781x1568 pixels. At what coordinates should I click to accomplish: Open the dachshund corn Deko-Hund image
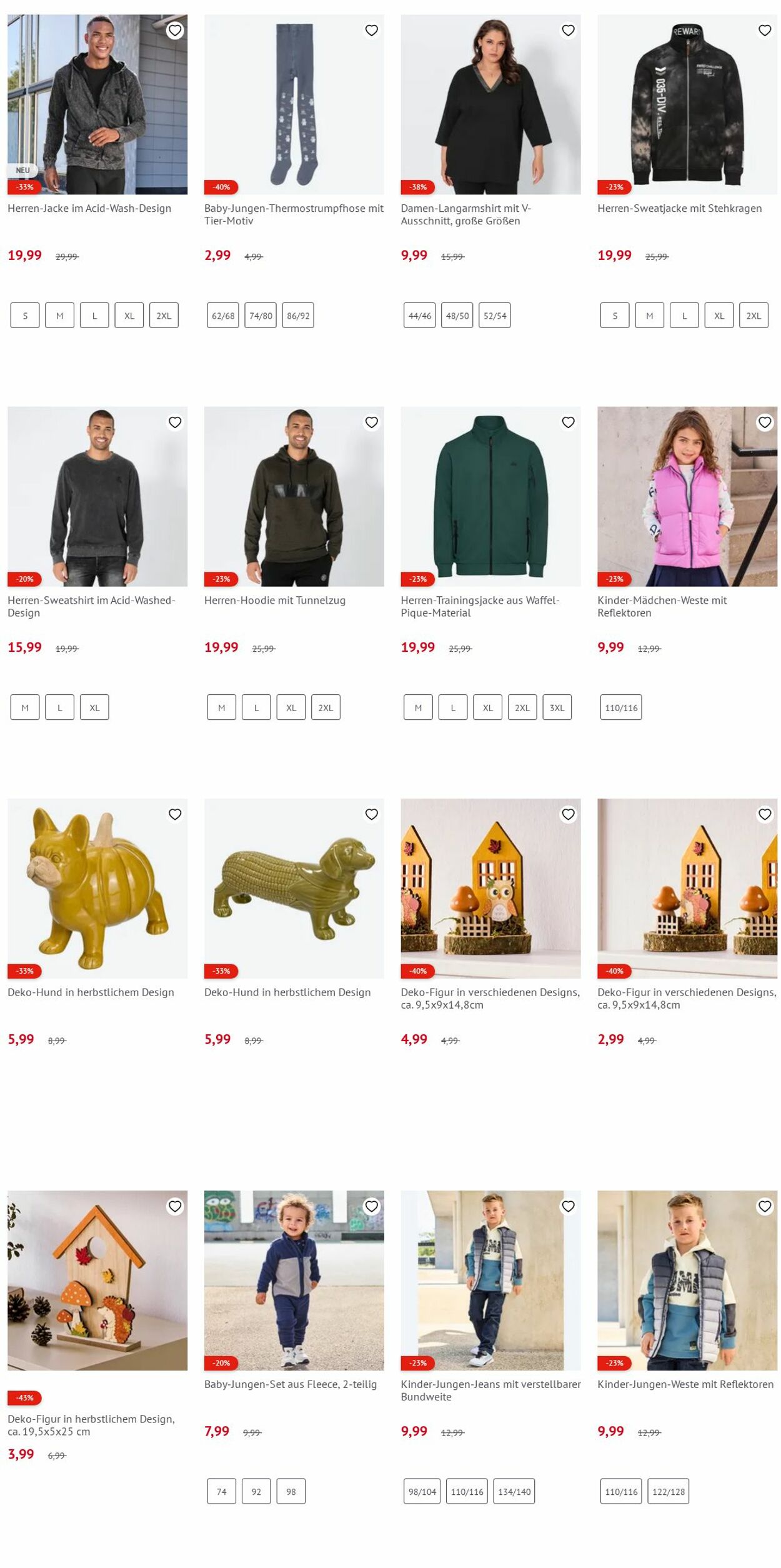[x=294, y=889]
